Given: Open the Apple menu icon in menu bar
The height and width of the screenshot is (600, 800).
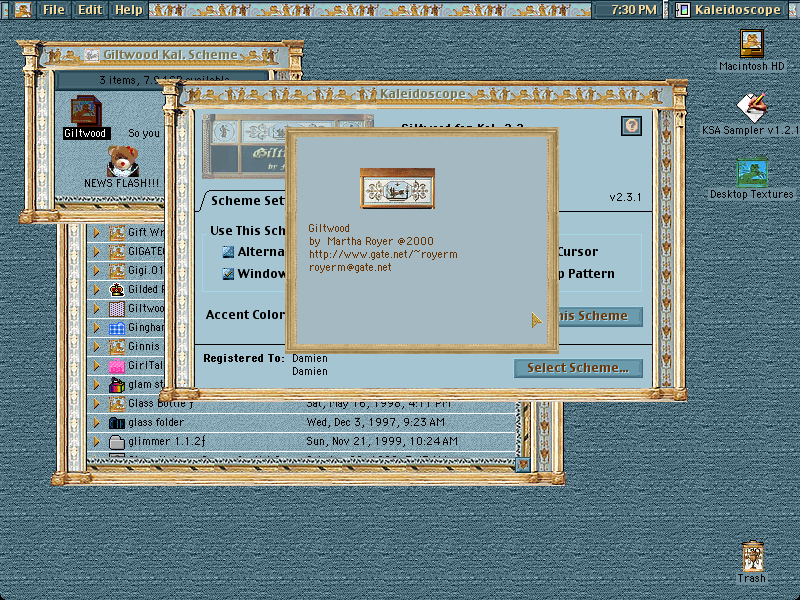Looking at the screenshot, I should click(x=23, y=10).
